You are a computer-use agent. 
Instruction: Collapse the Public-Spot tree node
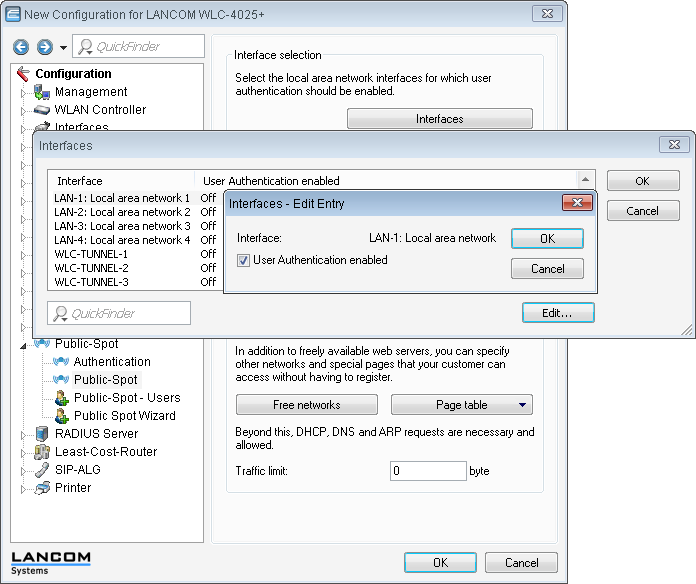24,344
